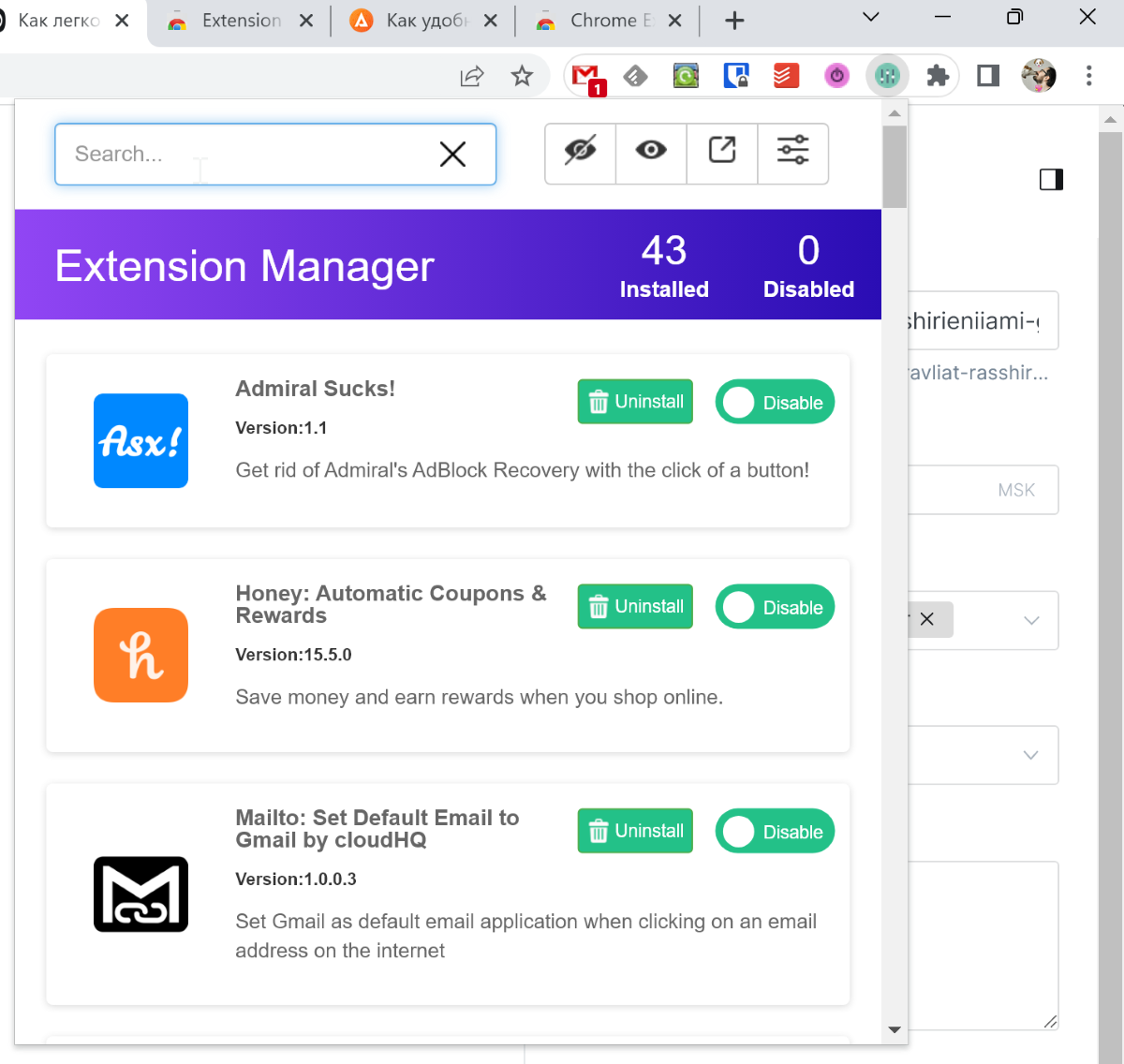Open the diamond-shaped extension in toolbar
This screenshot has height=1064, width=1124.
coord(636,76)
